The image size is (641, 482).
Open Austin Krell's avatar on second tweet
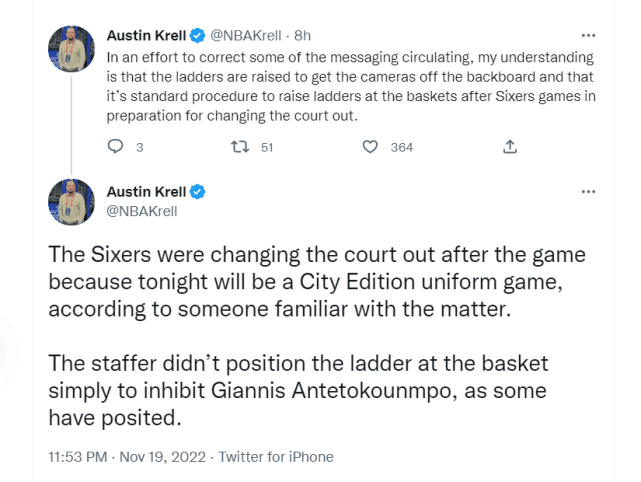[72, 202]
